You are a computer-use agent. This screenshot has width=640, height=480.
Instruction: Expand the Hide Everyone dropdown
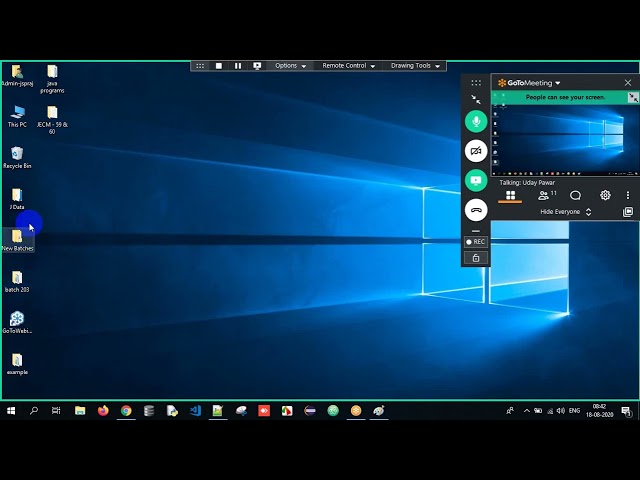(x=565, y=212)
